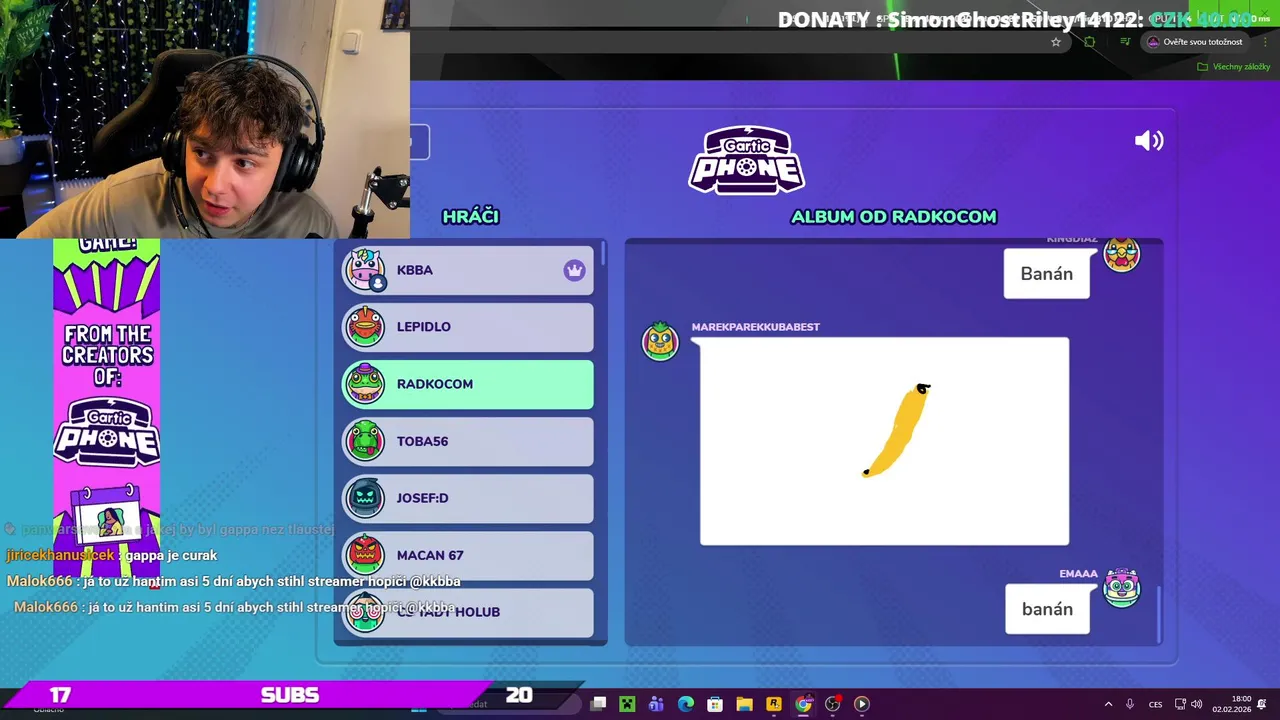Click RADKOCOM's green frog avatar

[x=364, y=384]
